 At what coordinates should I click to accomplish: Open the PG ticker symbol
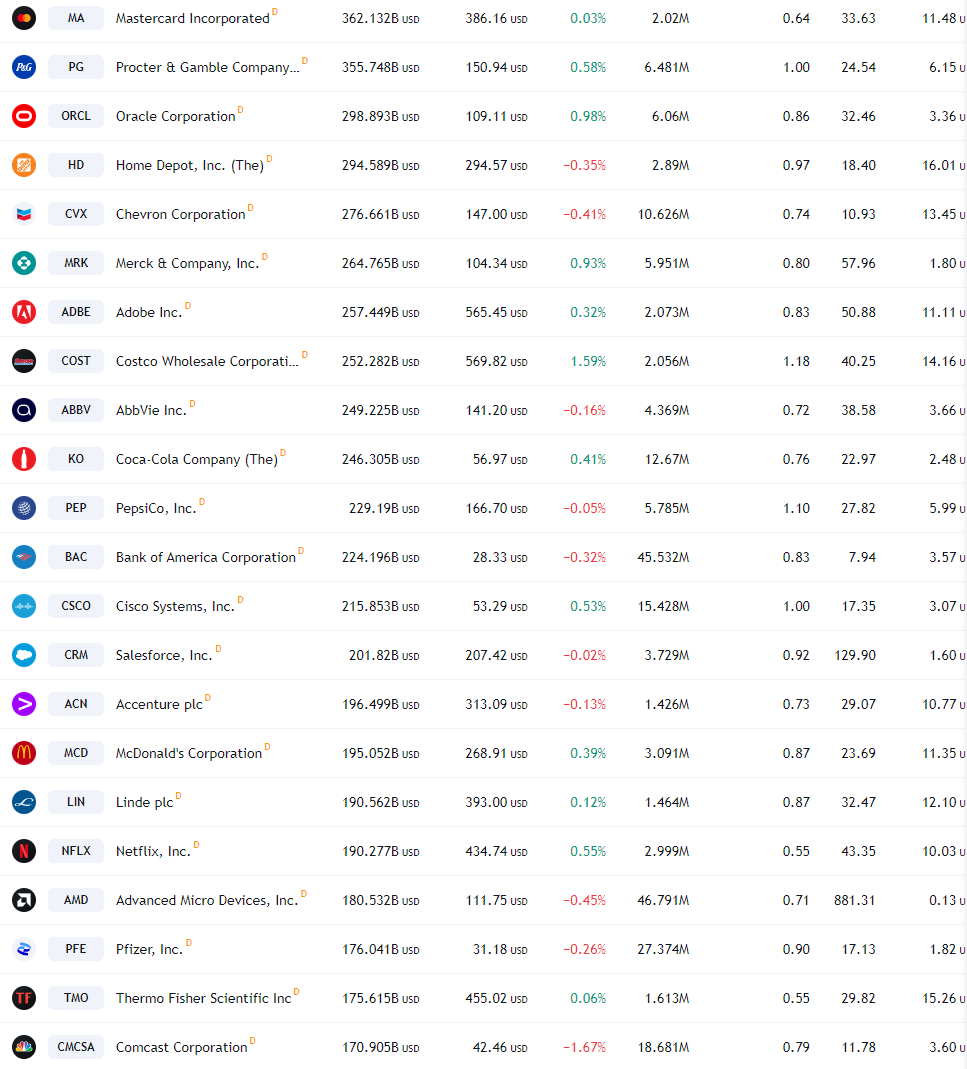pos(76,67)
